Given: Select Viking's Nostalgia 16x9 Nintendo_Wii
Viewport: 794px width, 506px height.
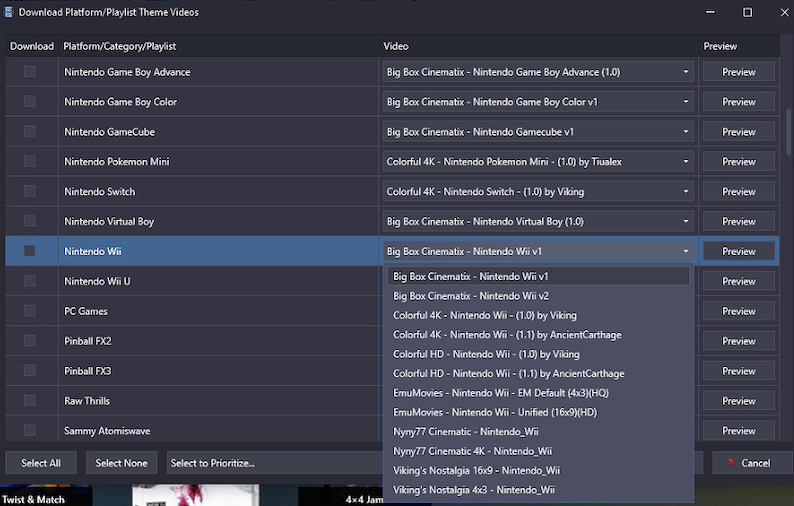Looking at the screenshot, I should 538,471.
